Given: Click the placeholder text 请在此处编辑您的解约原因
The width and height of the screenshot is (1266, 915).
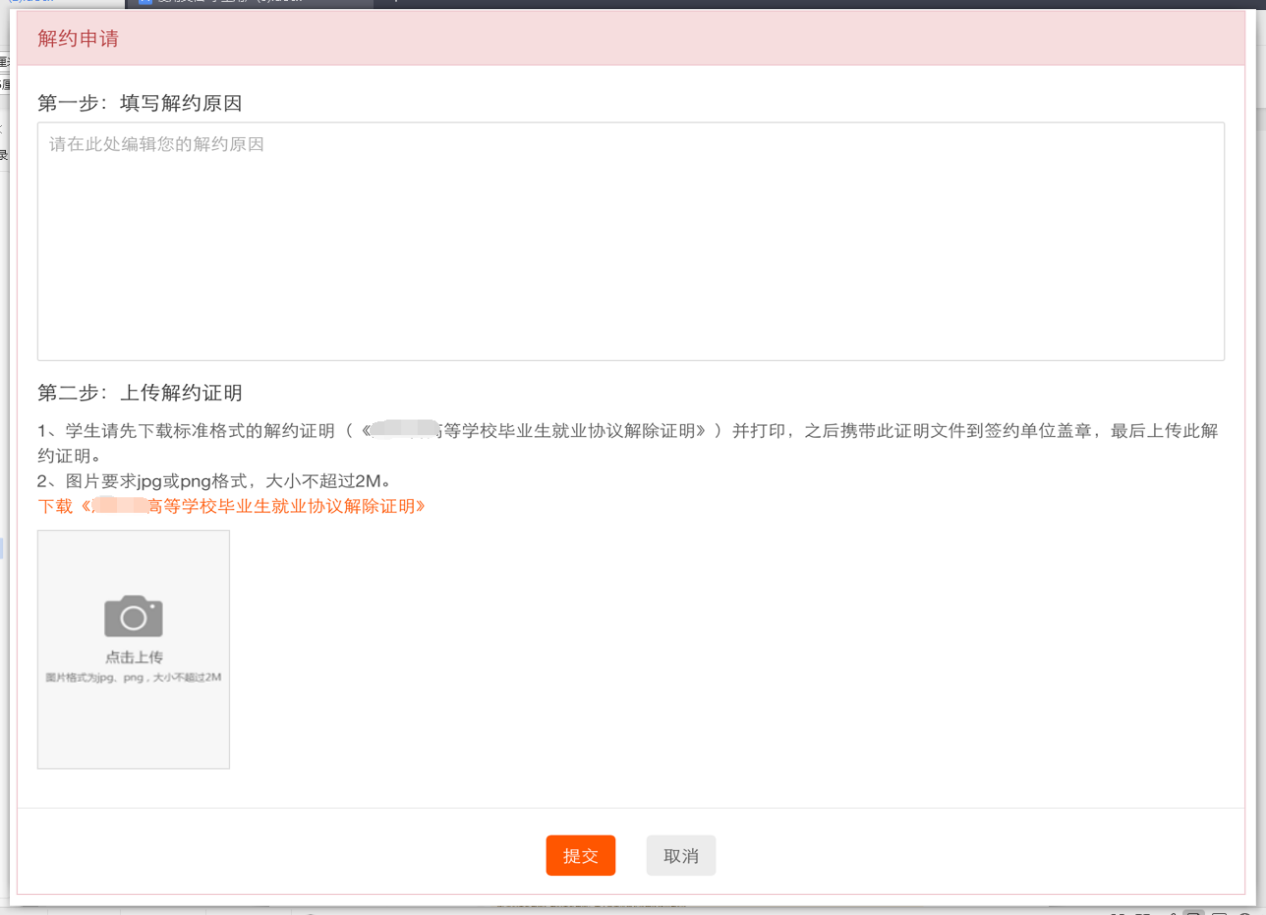Looking at the screenshot, I should click(157, 145).
